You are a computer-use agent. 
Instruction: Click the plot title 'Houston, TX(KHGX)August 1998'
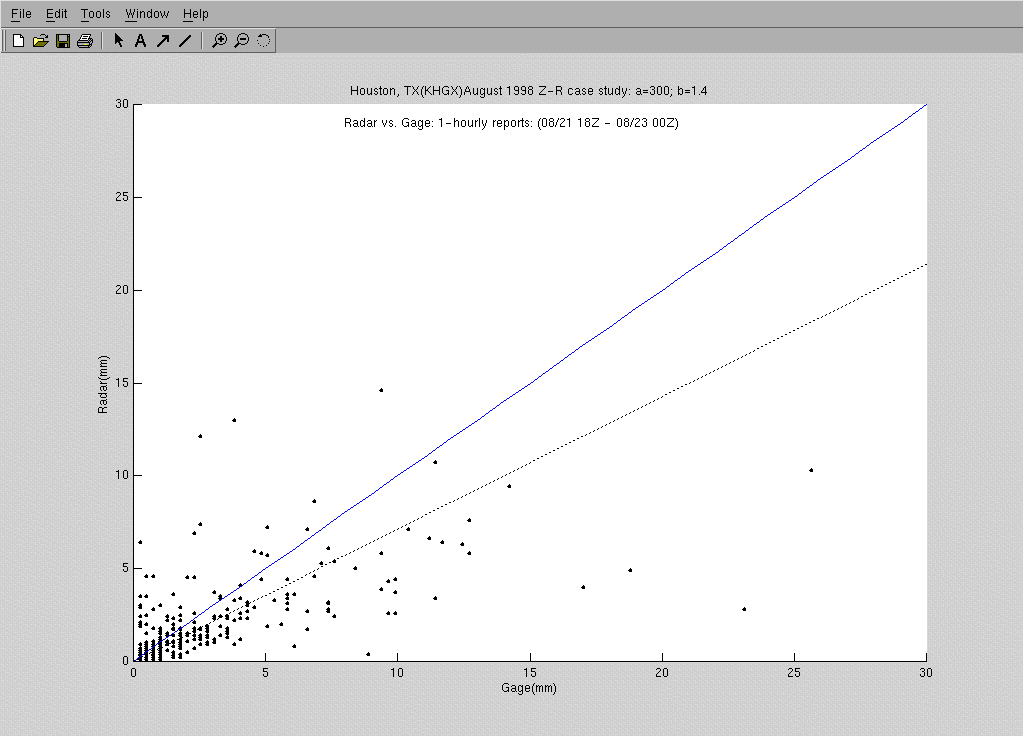[x=528, y=91]
